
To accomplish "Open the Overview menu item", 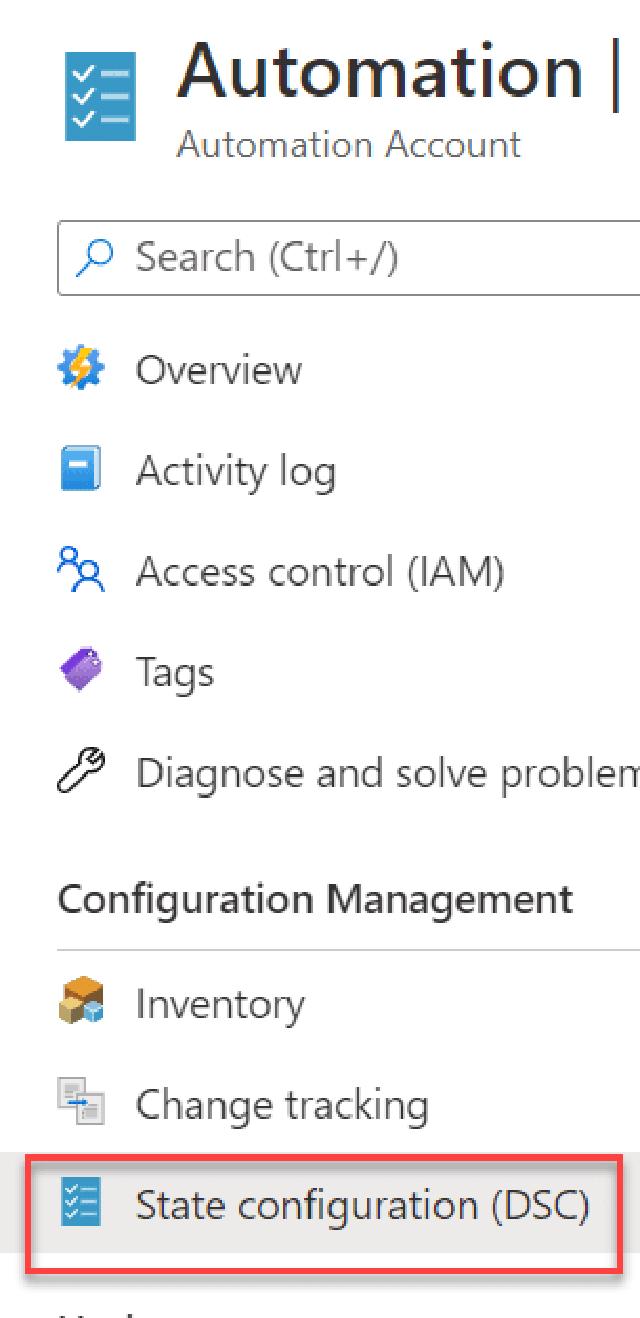I will [218, 370].
